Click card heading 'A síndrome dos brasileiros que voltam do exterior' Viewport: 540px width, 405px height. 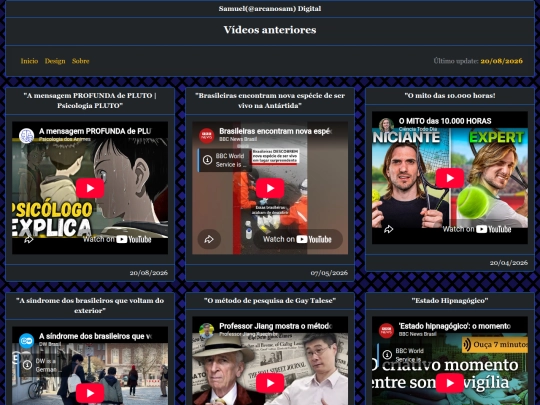90,305
